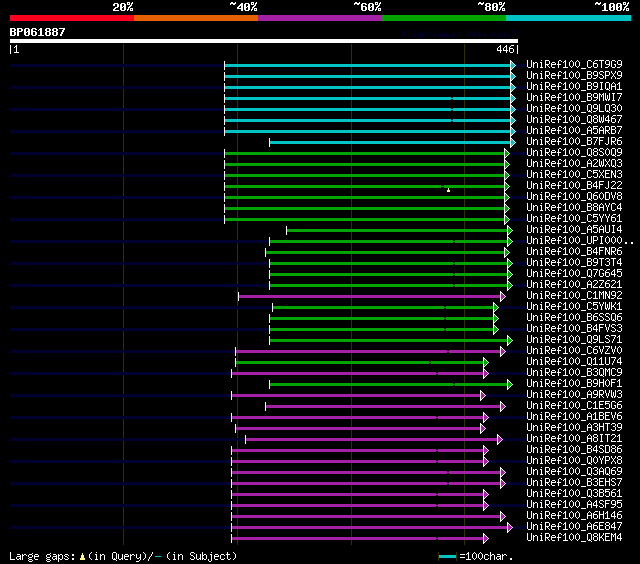Click the purple alignment bar for UniRef100_C1MN92
The width and height of the screenshot is (640, 564).
369,297
